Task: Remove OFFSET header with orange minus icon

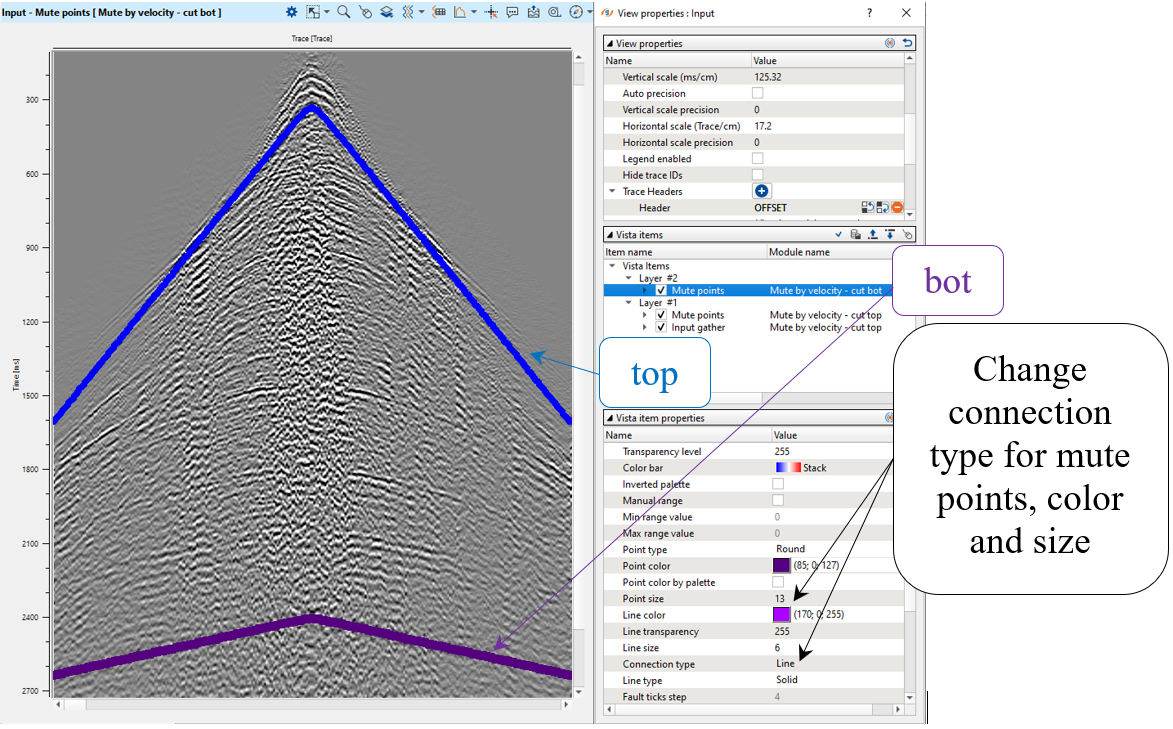Action: 897,208
